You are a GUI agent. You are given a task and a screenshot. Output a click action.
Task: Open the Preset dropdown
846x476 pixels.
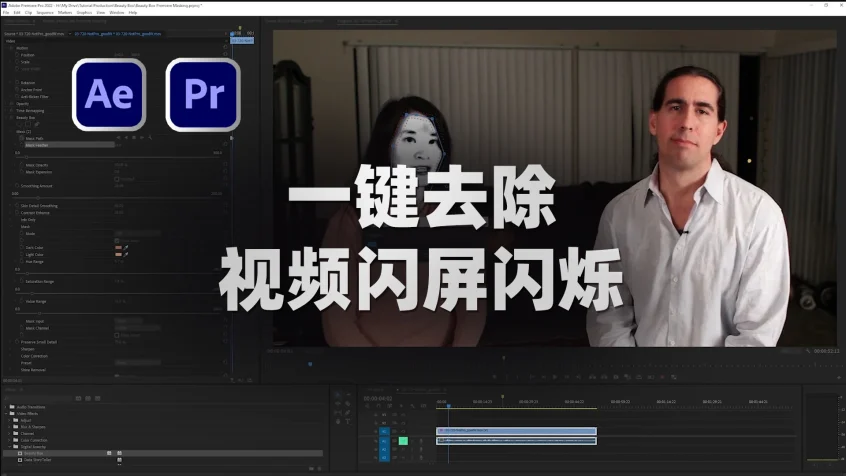pyautogui.click(x=138, y=363)
